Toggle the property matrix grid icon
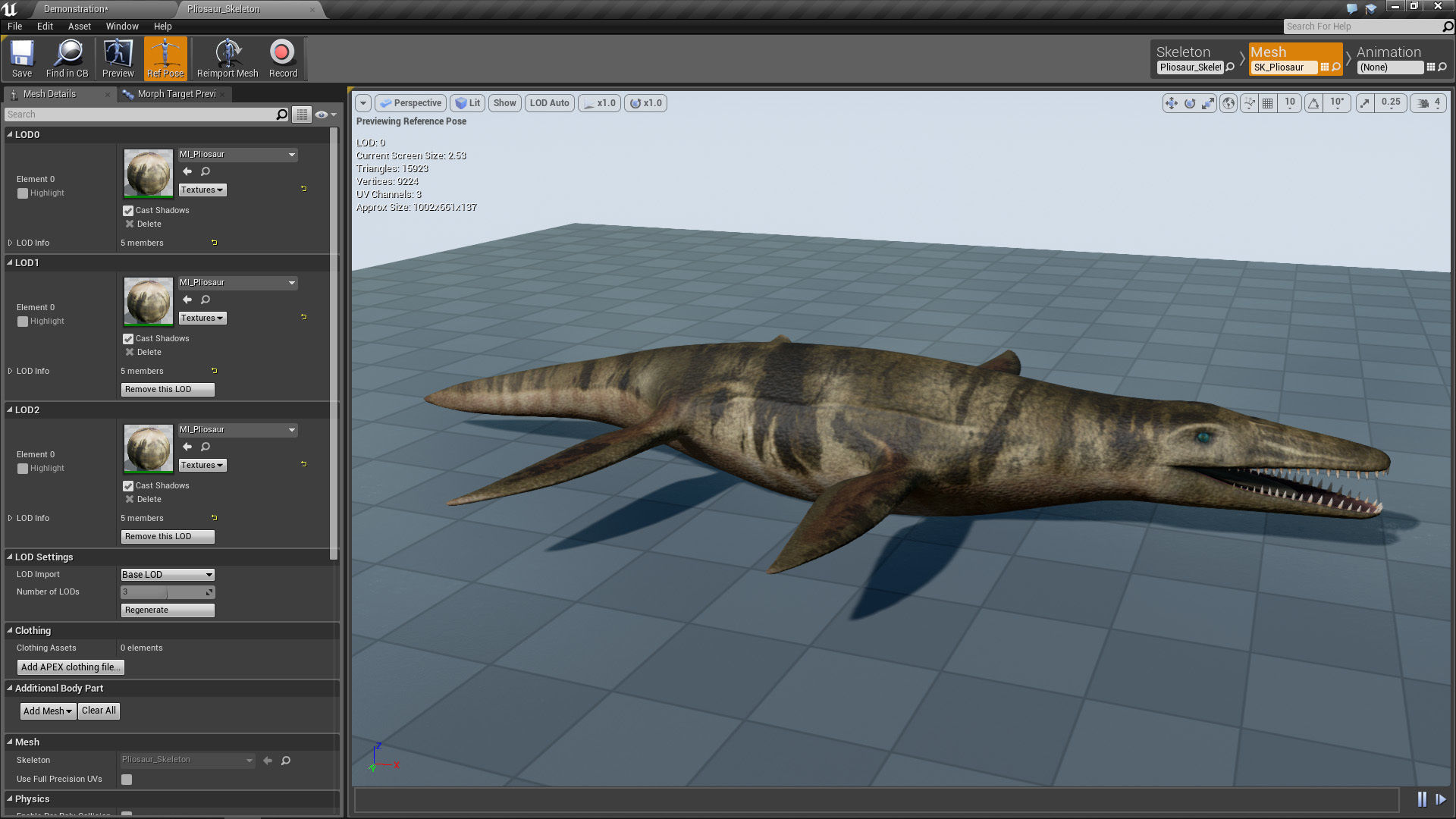Screen dimensions: 1456x819 click(x=302, y=115)
